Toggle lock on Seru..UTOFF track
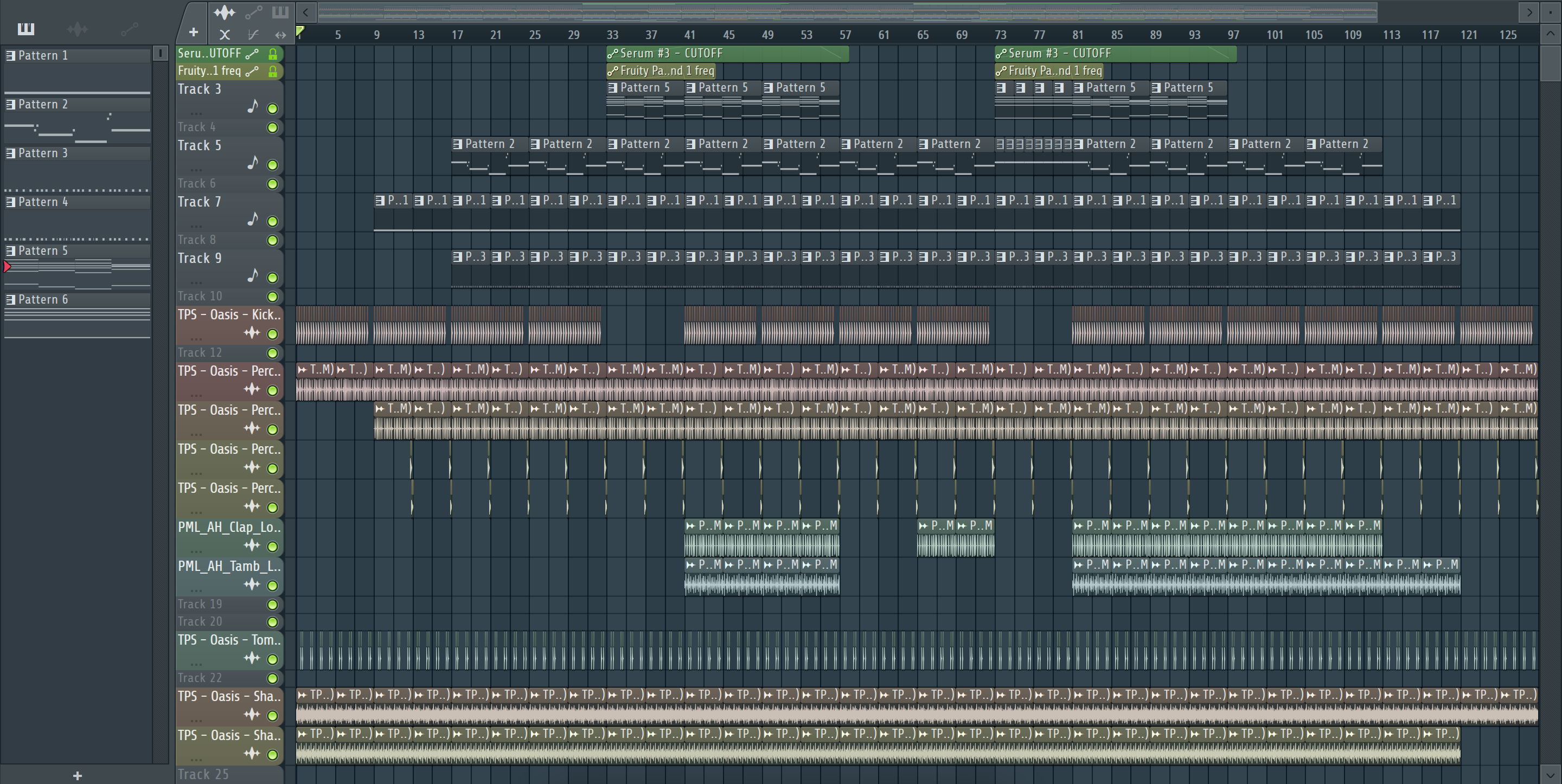The height and width of the screenshot is (784, 1562). click(273, 54)
